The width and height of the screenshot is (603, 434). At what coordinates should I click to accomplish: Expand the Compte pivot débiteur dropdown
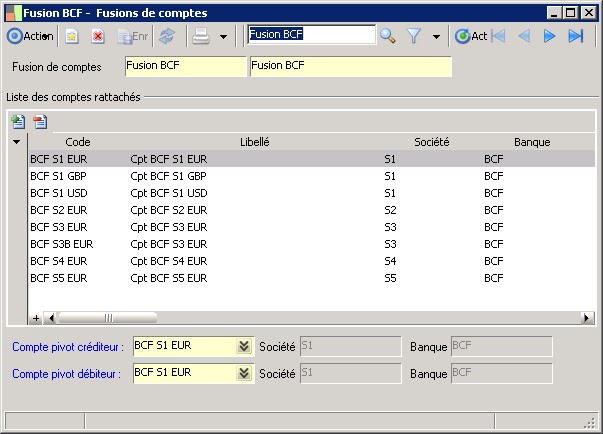click(242, 373)
